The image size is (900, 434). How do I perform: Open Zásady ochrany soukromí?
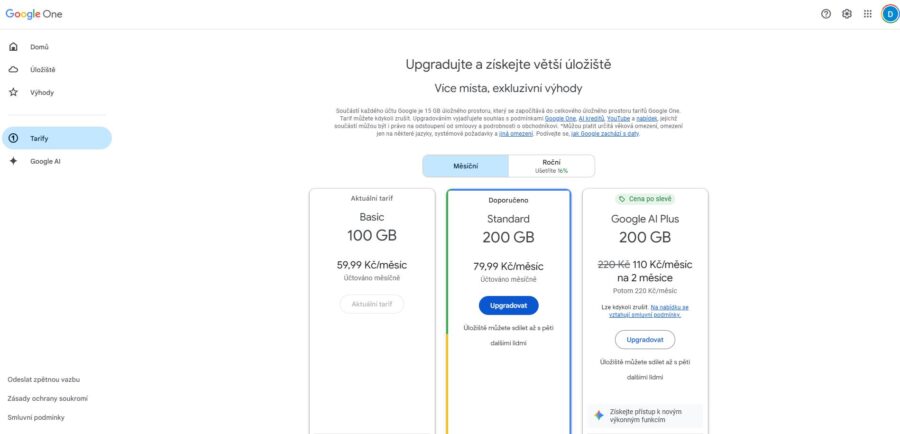(x=48, y=398)
